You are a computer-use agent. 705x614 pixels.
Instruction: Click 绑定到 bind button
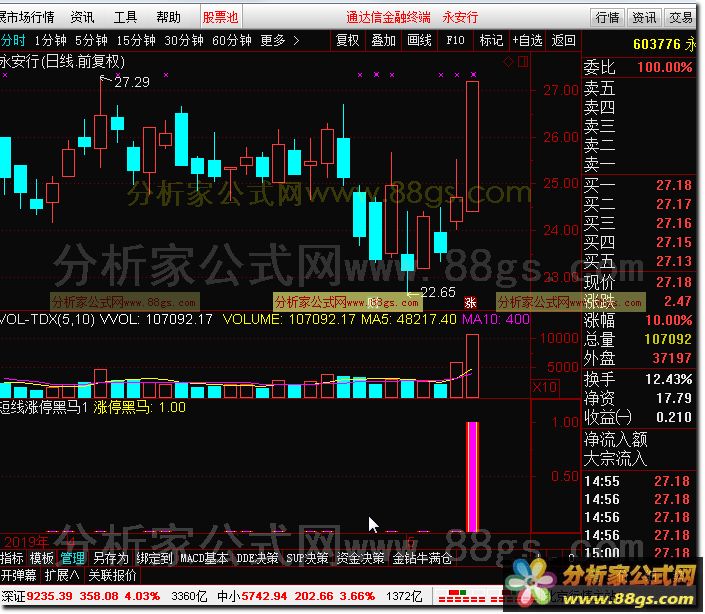click(154, 558)
